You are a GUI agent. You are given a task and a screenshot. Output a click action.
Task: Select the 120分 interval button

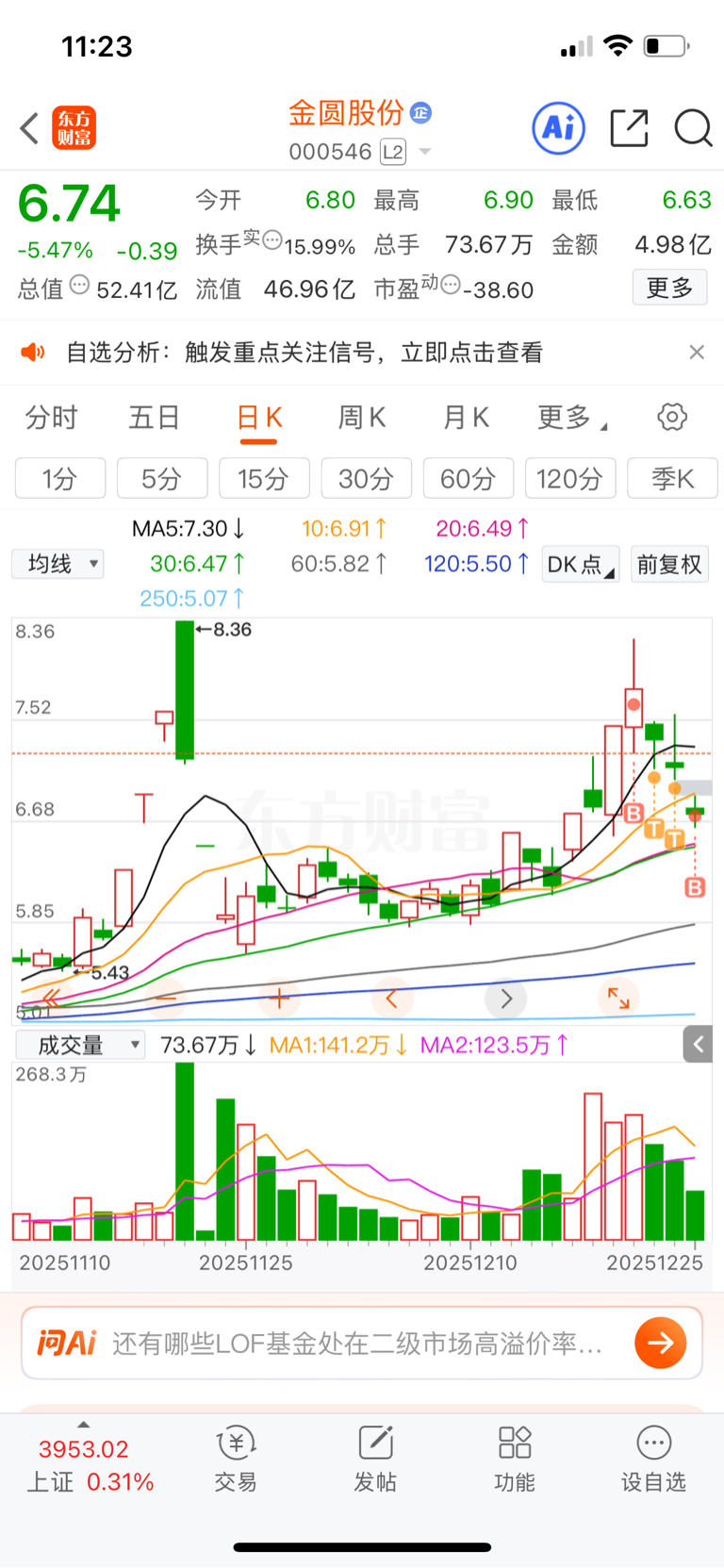tap(570, 478)
